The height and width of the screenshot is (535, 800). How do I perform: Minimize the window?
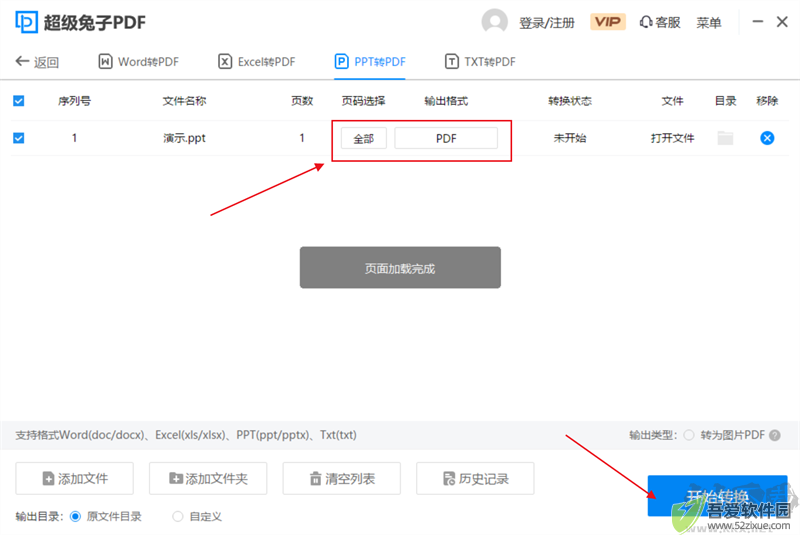coord(758,21)
